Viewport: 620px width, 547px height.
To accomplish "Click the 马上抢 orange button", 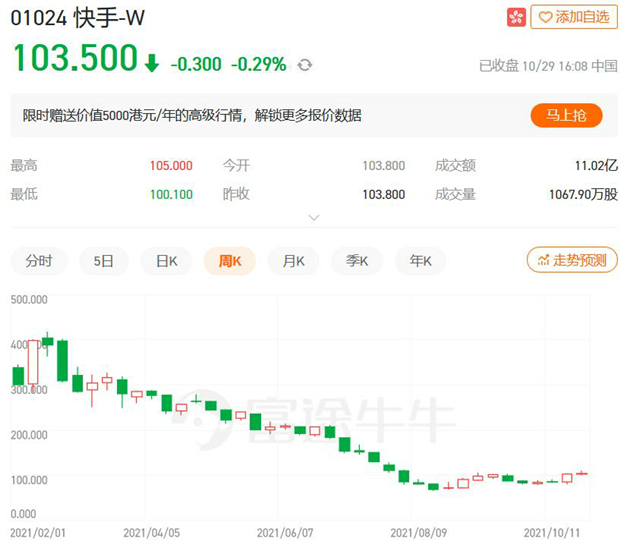I will coord(566,115).
